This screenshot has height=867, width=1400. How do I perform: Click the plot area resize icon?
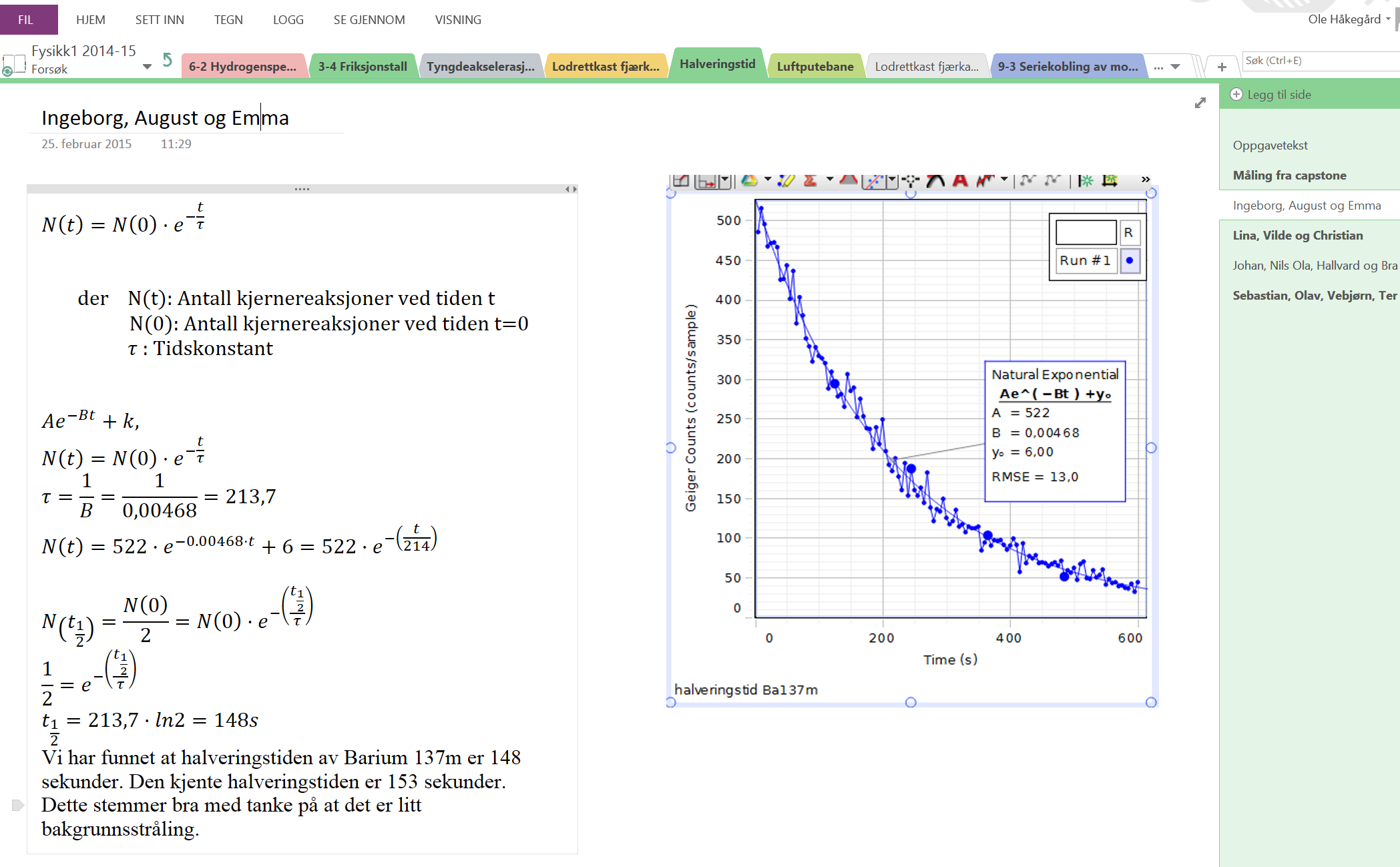(x=1110, y=180)
